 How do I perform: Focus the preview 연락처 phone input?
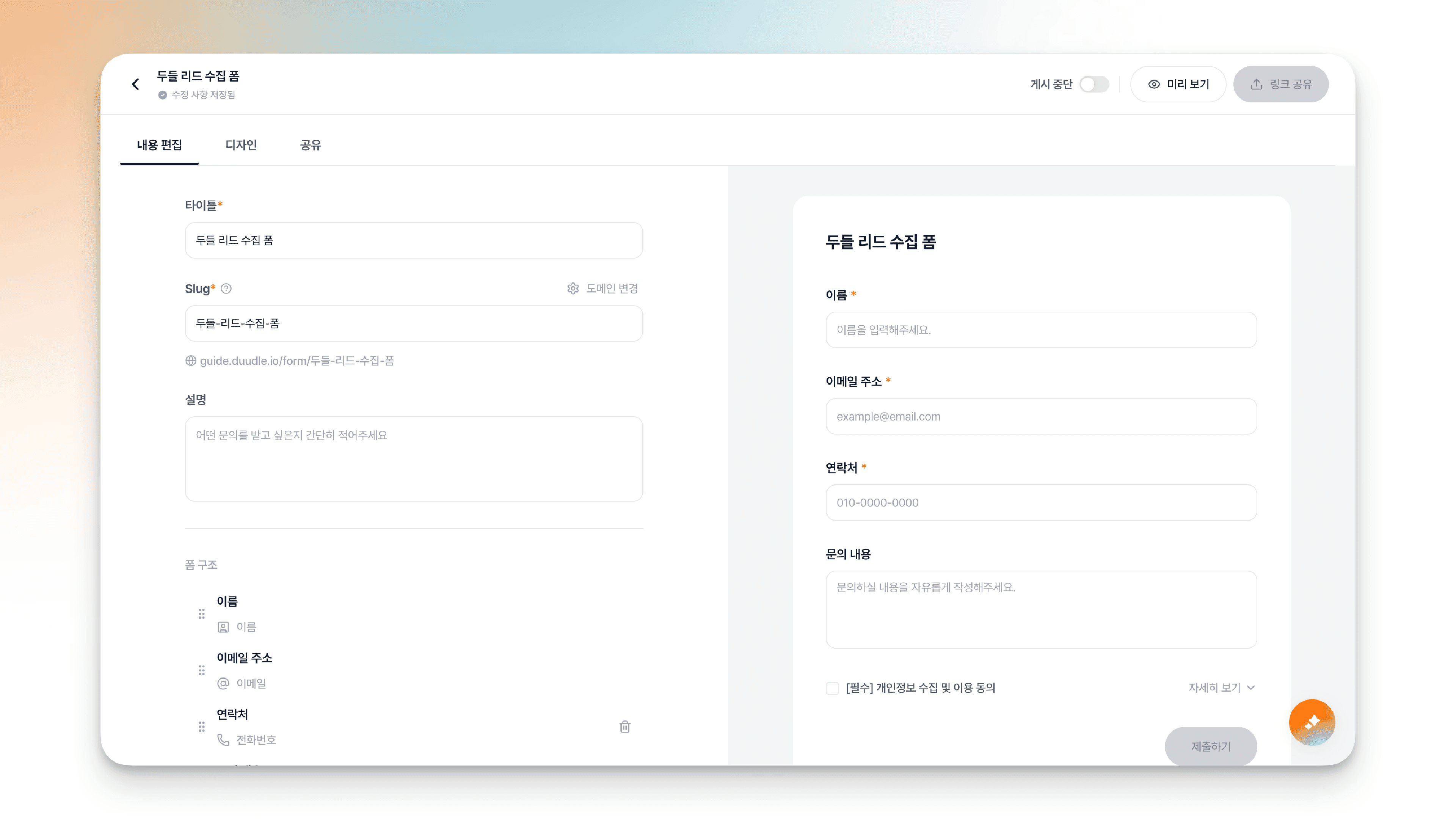(1041, 502)
